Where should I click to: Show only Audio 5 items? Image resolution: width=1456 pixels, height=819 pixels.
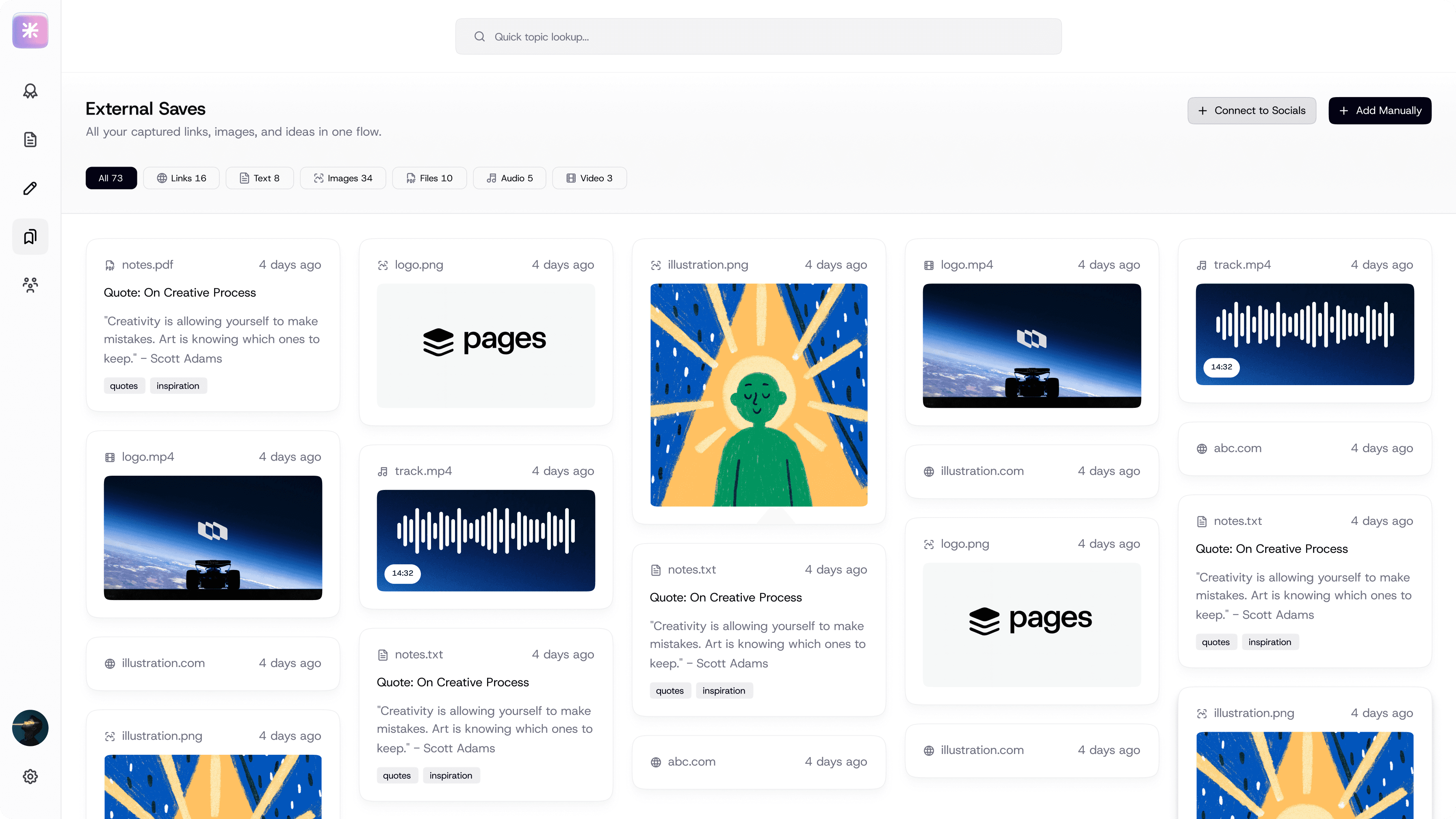tap(509, 178)
